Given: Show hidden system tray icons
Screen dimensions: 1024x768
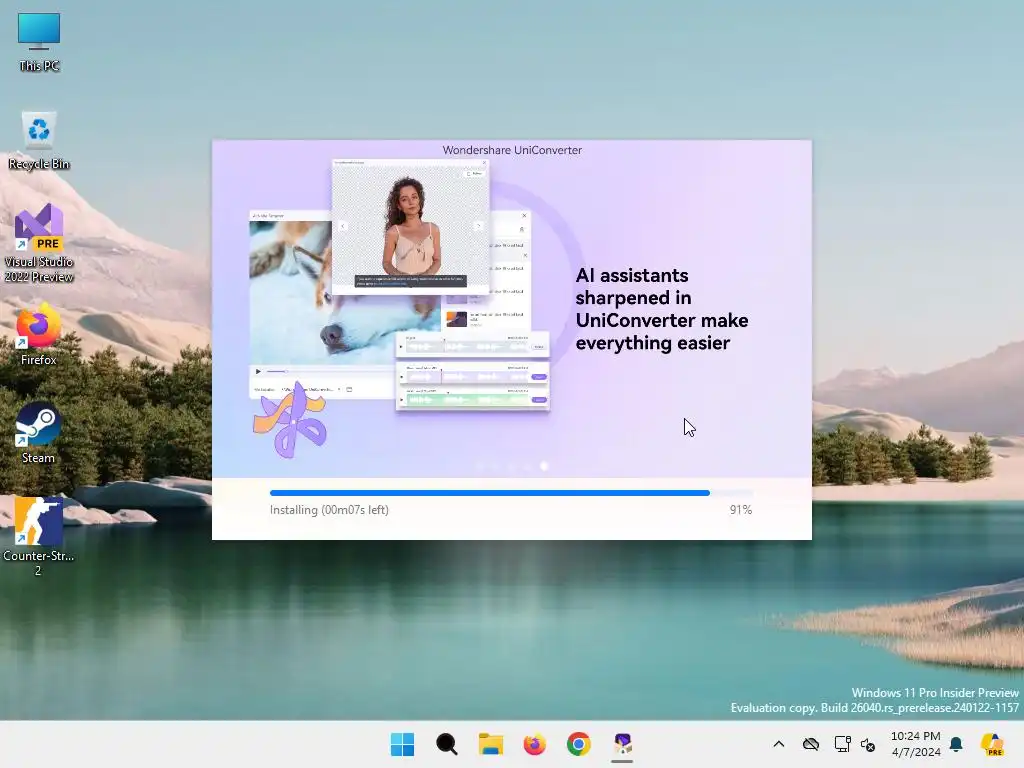Looking at the screenshot, I should [778, 744].
